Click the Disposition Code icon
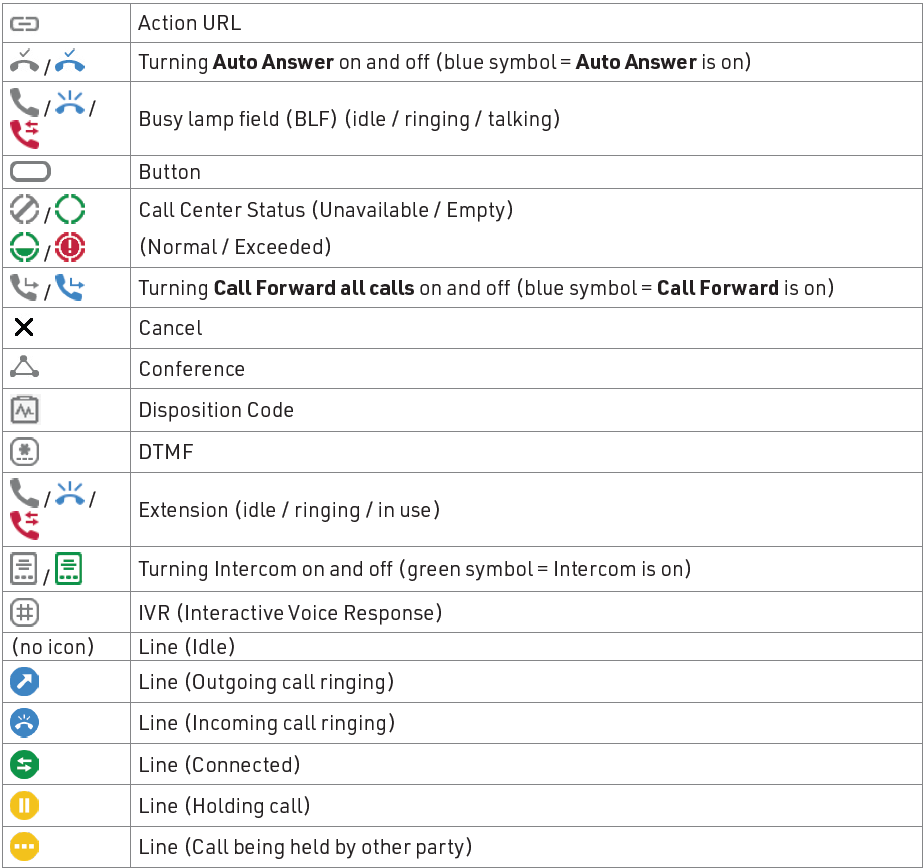The image size is (923, 868). coord(24,410)
